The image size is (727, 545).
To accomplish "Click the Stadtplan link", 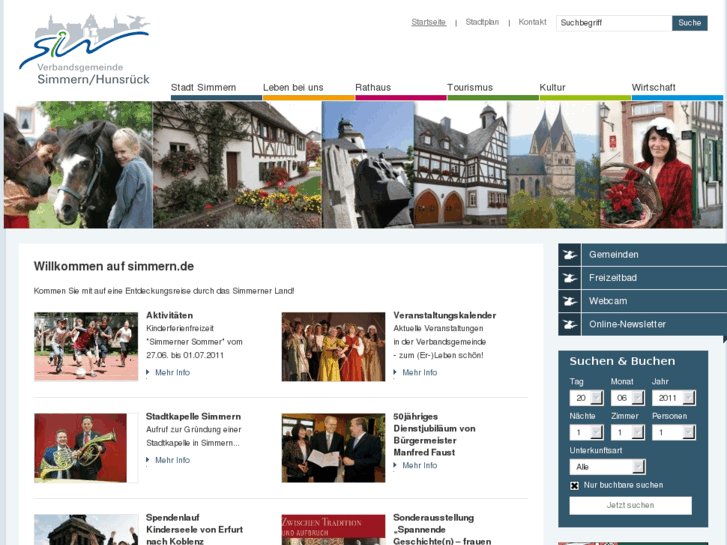I will click(x=482, y=22).
